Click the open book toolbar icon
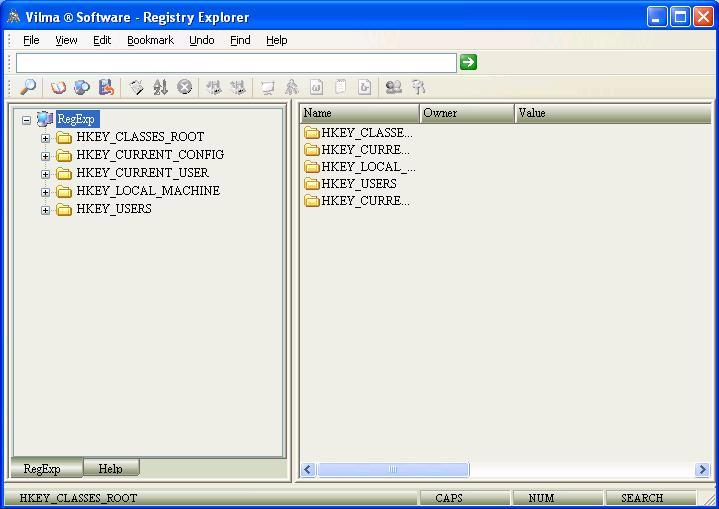 coord(58,87)
